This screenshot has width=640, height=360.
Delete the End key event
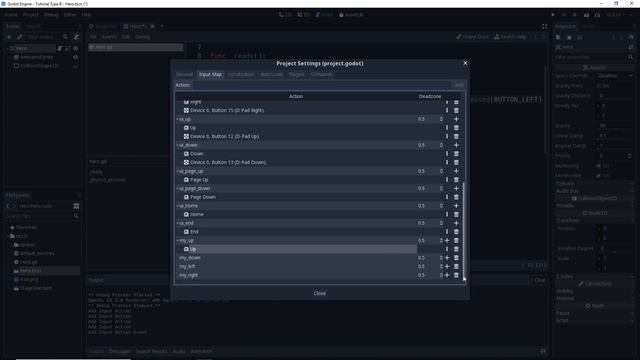[456, 232]
